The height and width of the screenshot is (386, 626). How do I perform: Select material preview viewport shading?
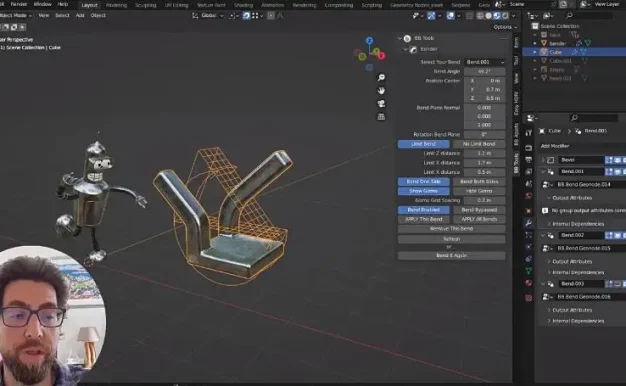coord(497,16)
